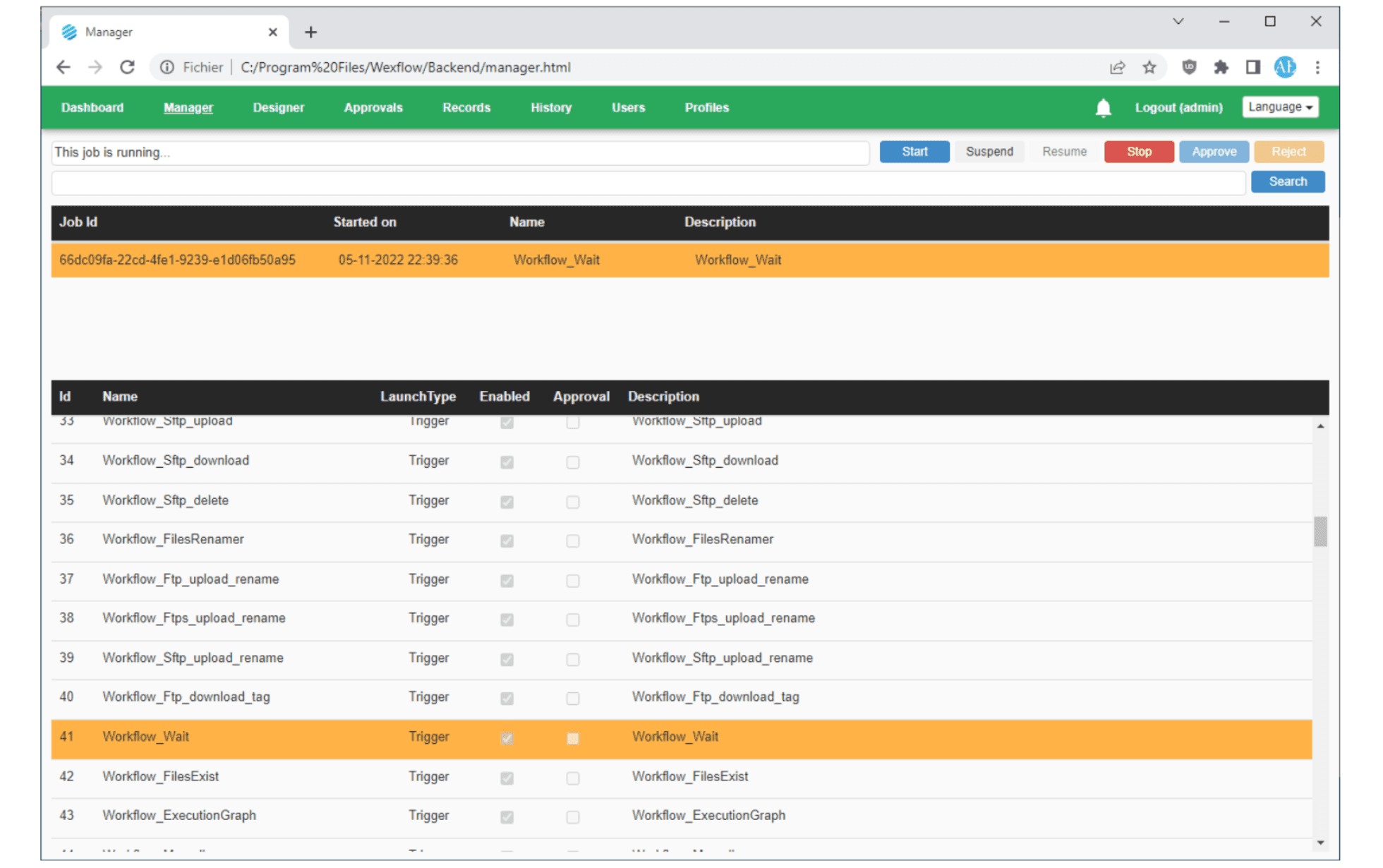Toggle Approval checkbox for Workflow_Ftps_upload_rename

point(572,620)
